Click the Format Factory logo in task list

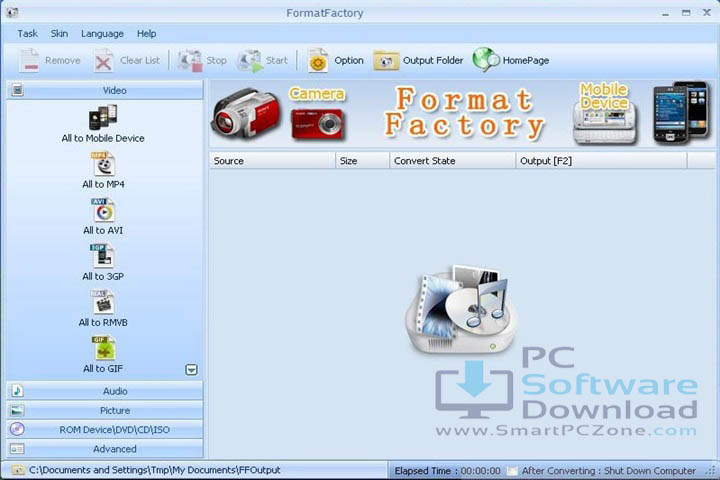pos(461,310)
